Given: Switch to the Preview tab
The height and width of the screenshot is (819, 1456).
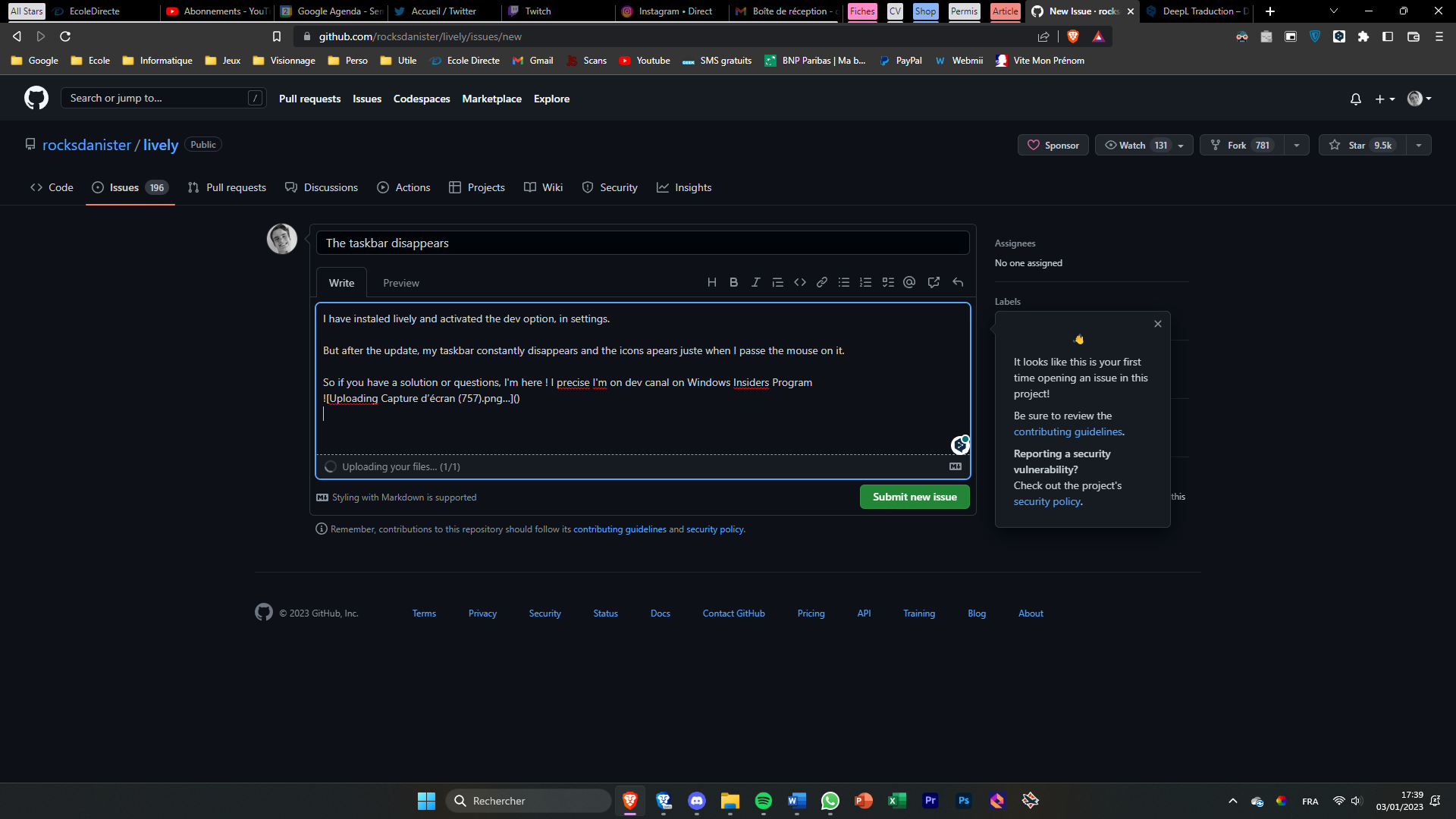Looking at the screenshot, I should (400, 282).
